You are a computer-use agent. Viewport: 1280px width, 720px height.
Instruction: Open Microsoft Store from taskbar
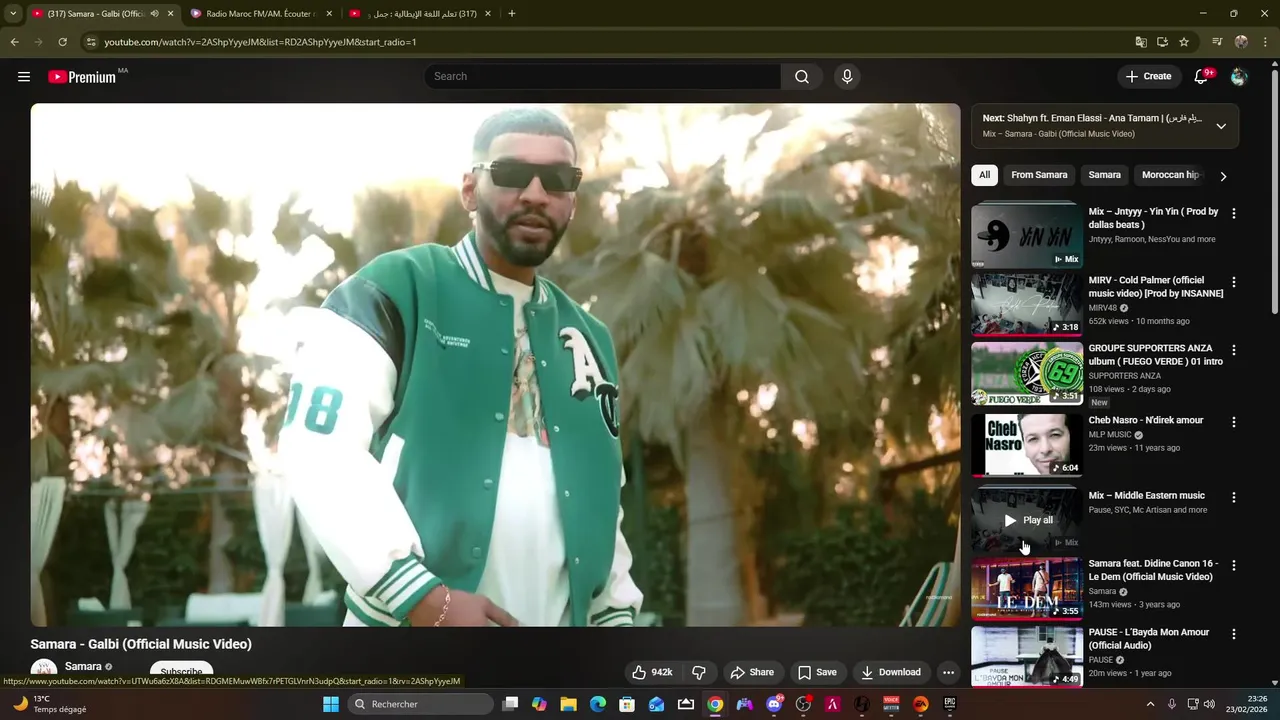[627, 704]
